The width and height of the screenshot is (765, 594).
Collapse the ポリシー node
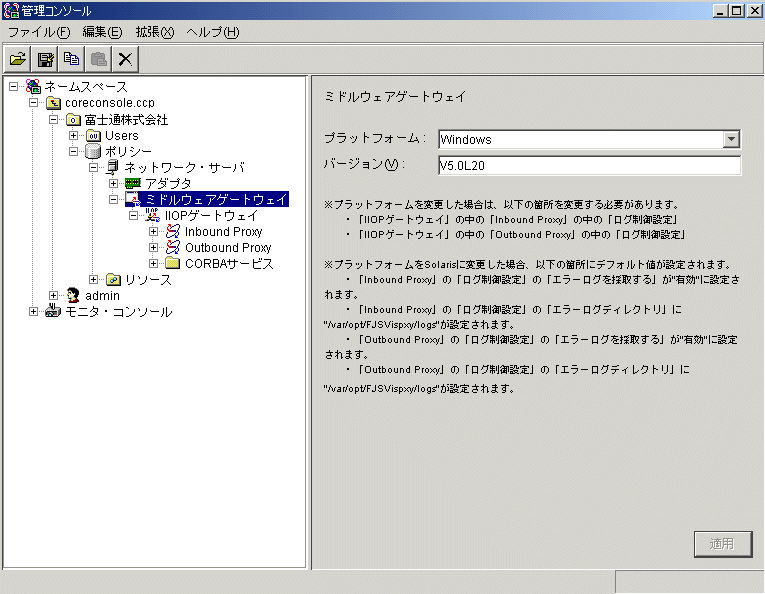click(x=74, y=151)
